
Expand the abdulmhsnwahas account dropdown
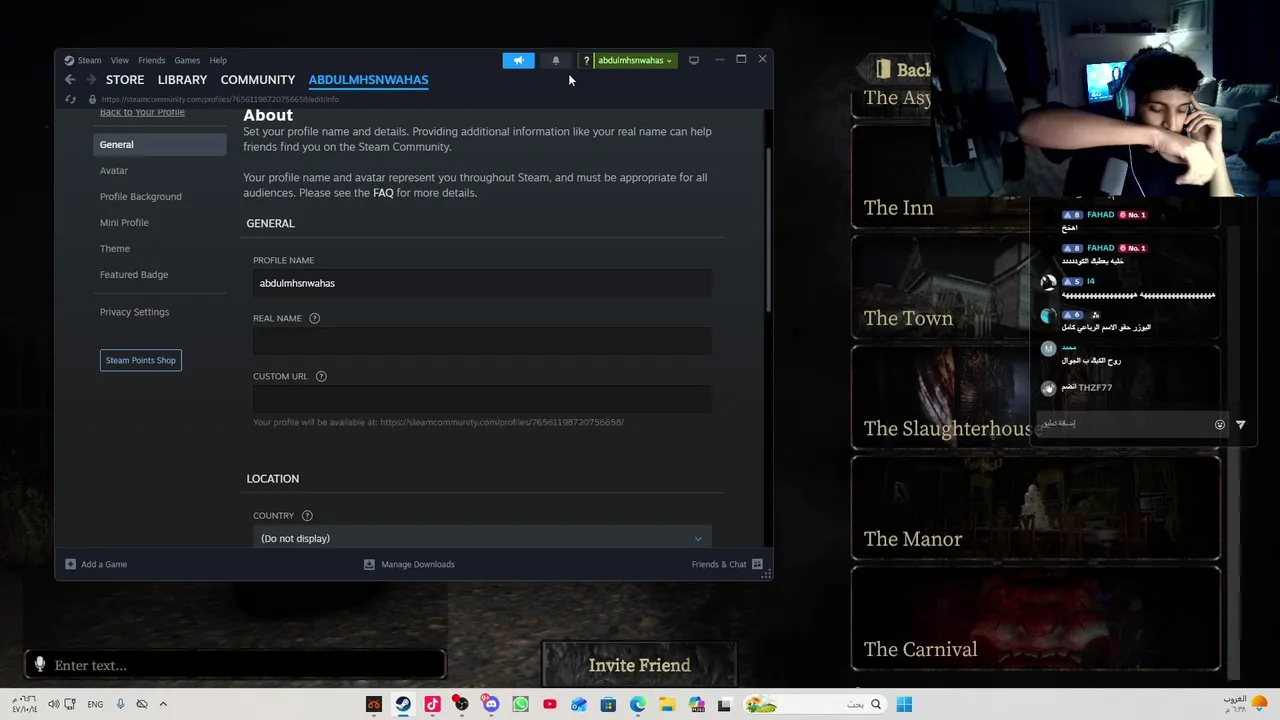point(635,60)
